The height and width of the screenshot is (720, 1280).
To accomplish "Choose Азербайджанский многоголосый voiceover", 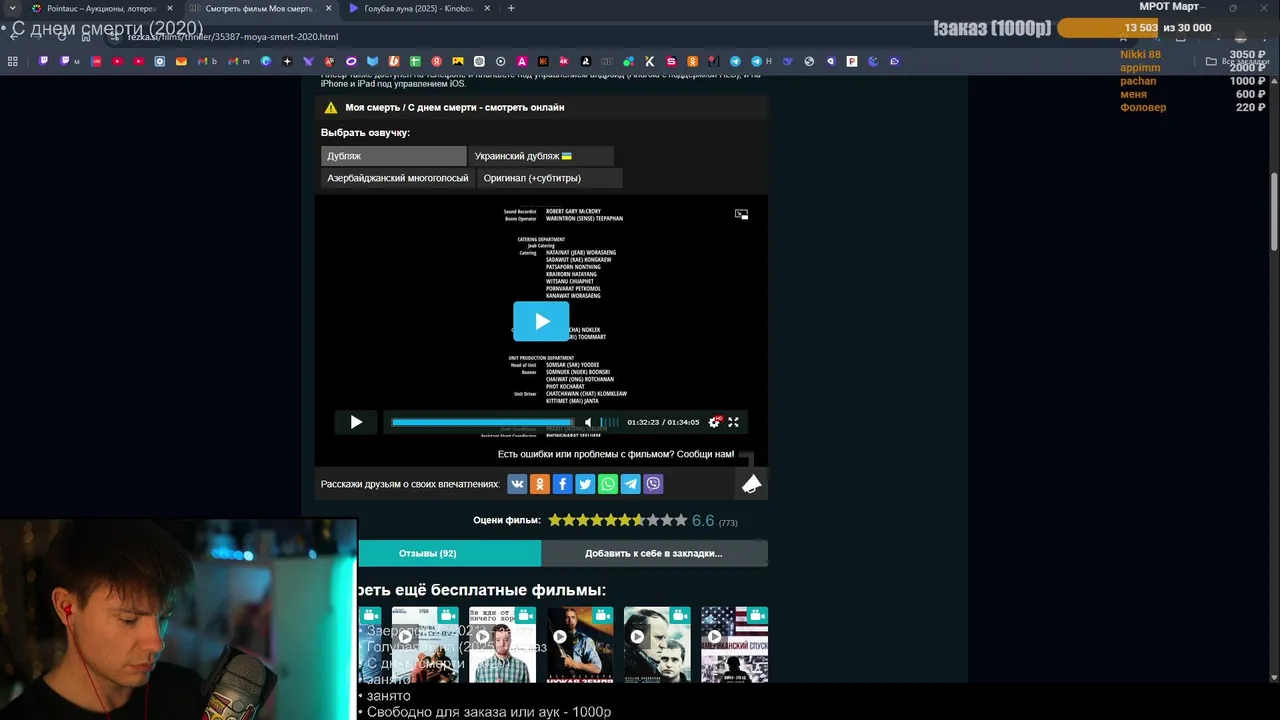I will click(x=398, y=178).
